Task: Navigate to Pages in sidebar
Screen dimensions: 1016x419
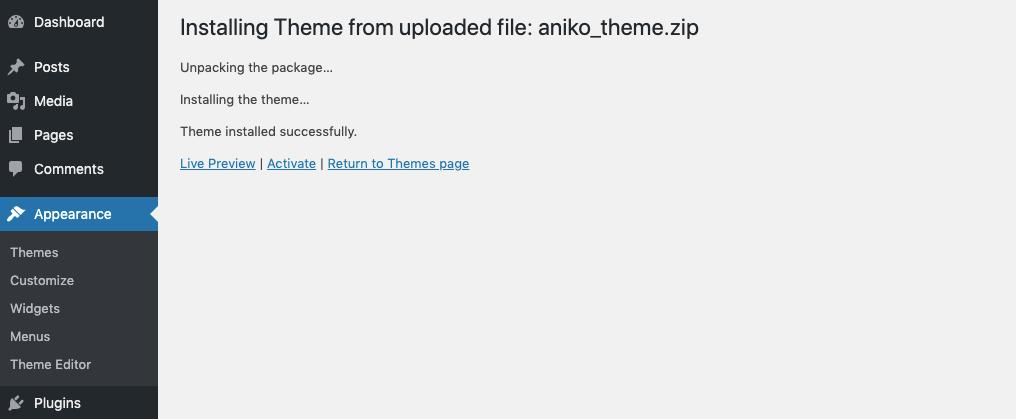Action: 53,135
